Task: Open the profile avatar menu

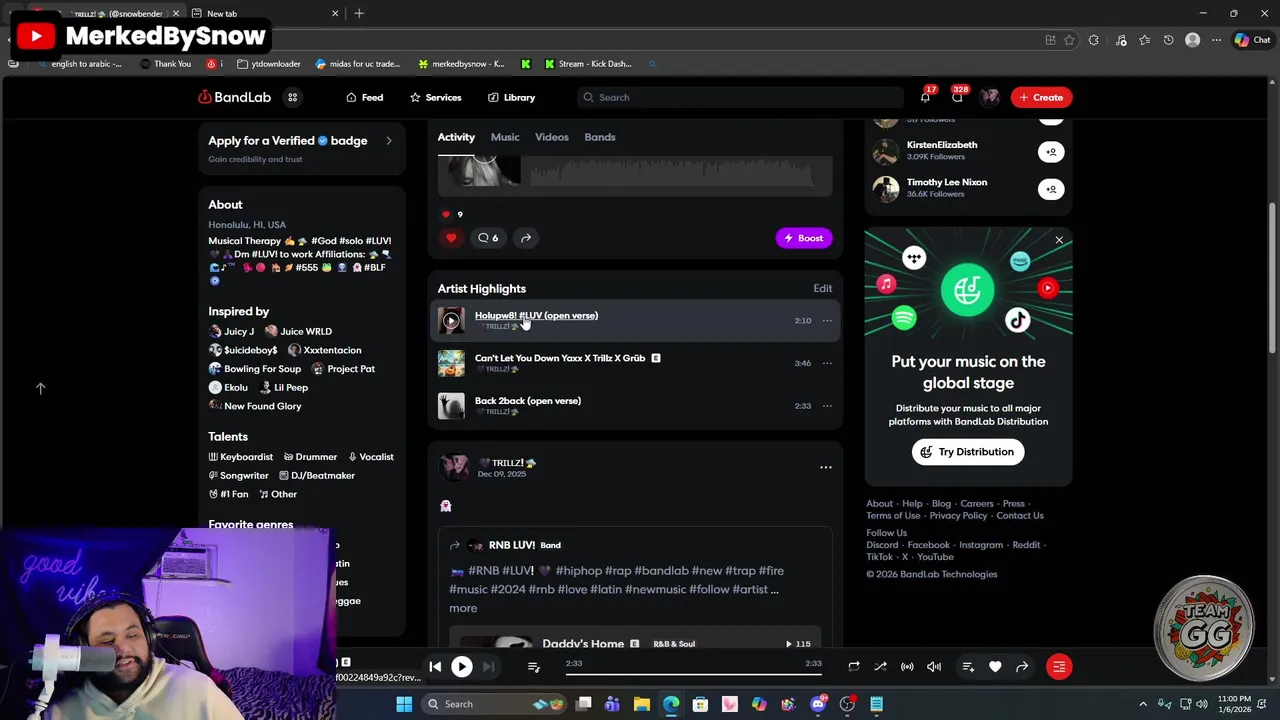Action: pos(990,97)
